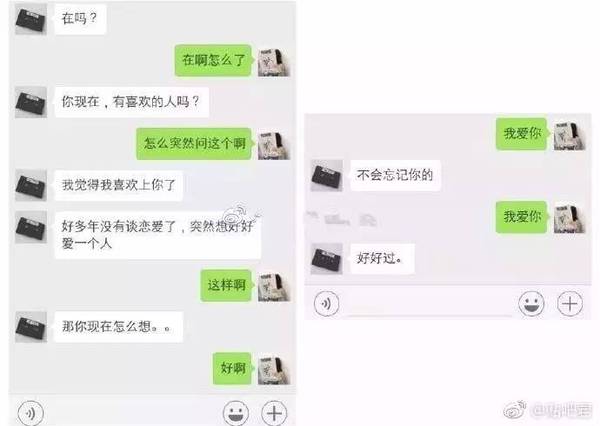Screen dimensions: 600x426
Task: Select the '不会忘记你的' message bubble
Action: [395, 175]
